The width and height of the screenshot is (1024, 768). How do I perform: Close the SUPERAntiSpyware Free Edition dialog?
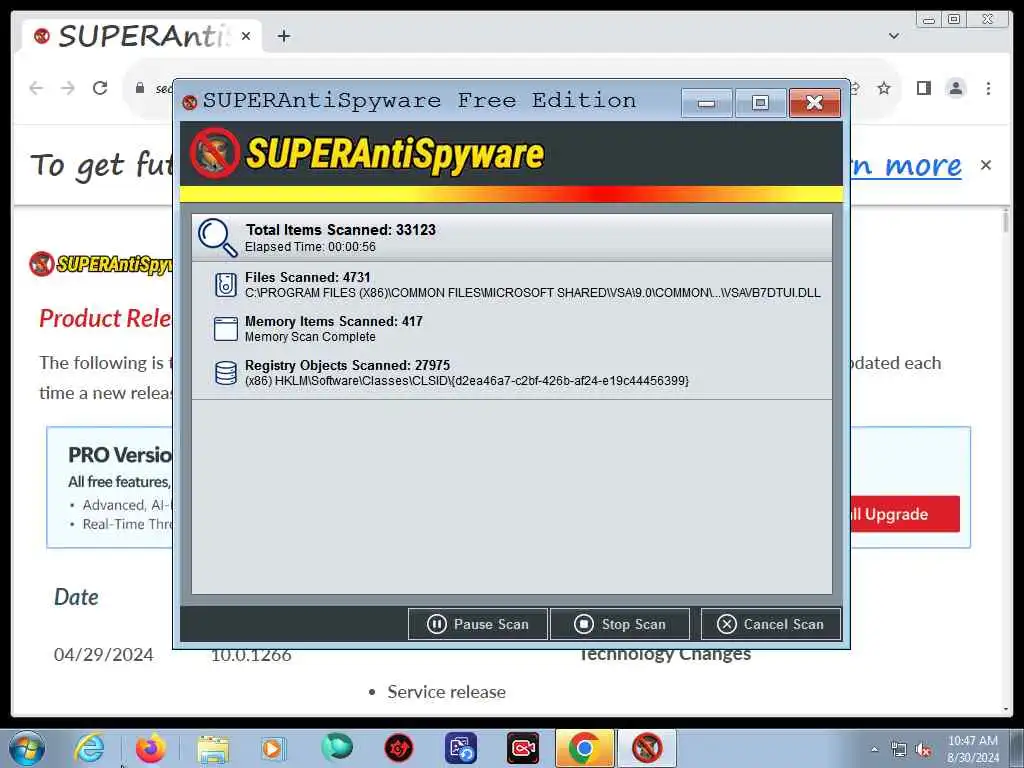click(814, 103)
